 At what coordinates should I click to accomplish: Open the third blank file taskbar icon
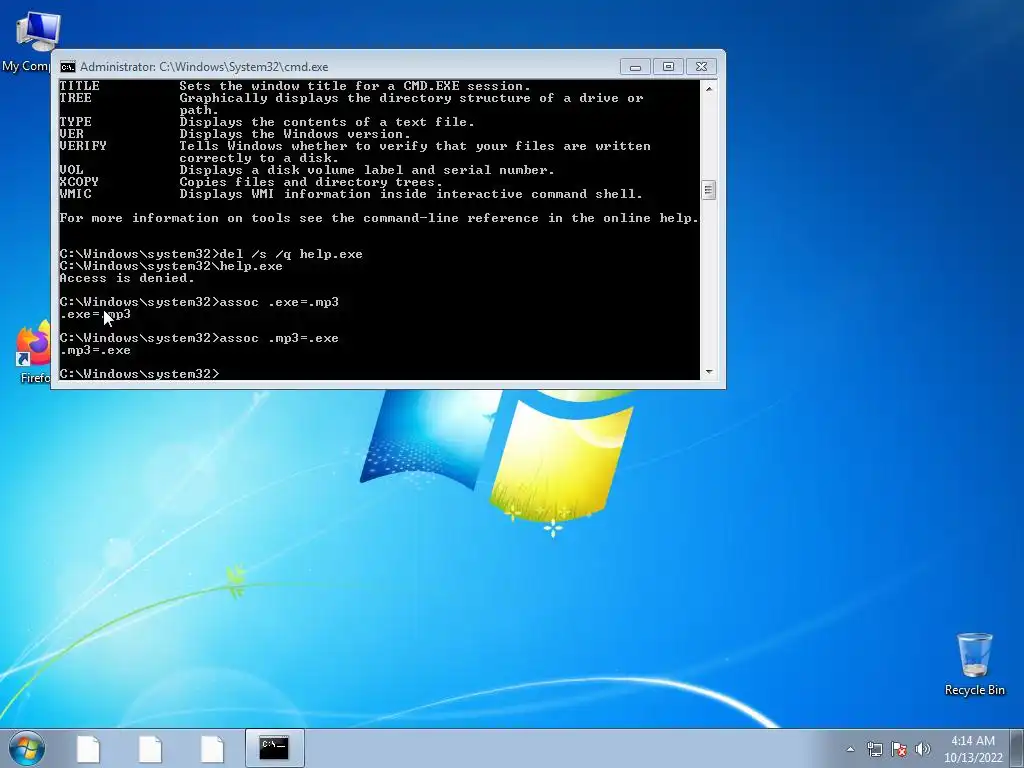[x=212, y=749]
